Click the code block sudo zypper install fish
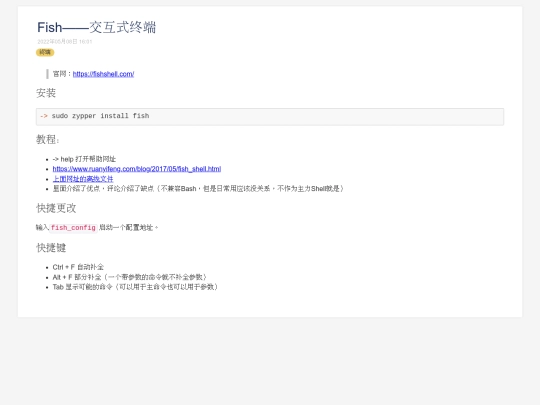540x405 pixels. [x=270, y=116]
